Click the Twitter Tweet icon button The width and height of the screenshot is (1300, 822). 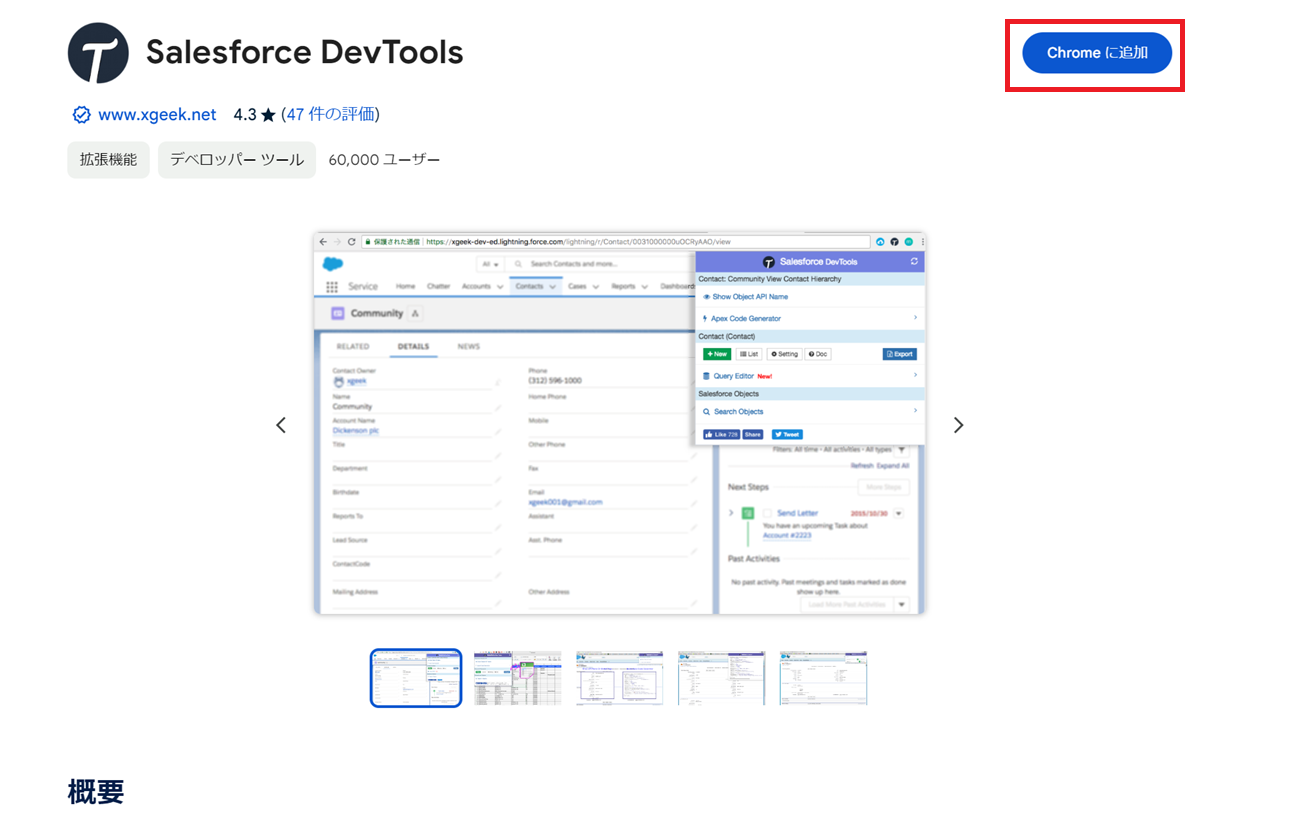[x=778, y=434]
